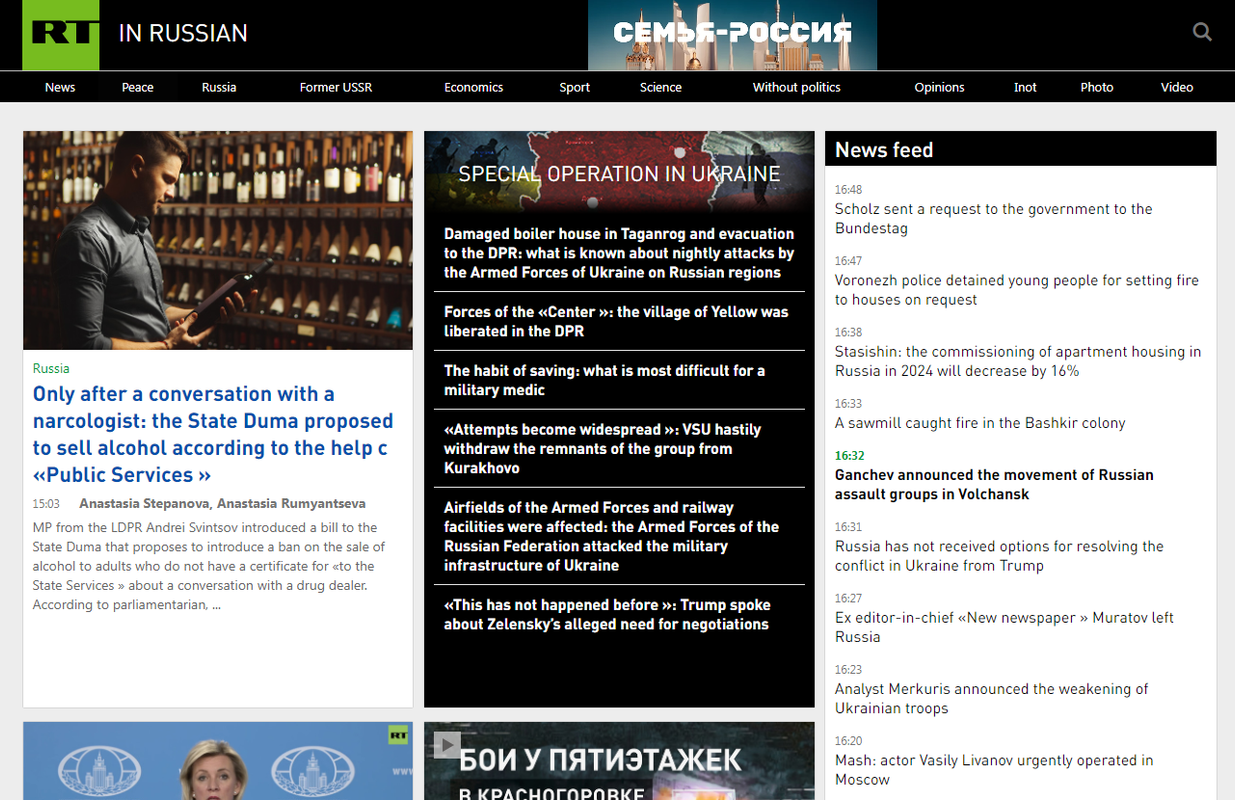The width and height of the screenshot is (1235, 800).
Task: Read Russia has not received options item
Action: pos(999,556)
